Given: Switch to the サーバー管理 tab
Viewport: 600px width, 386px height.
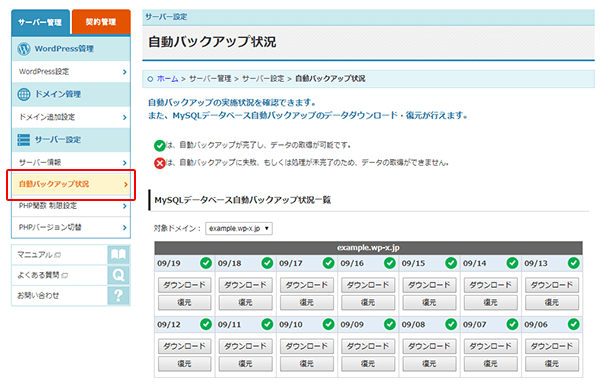Looking at the screenshot, I should point(40,22).
